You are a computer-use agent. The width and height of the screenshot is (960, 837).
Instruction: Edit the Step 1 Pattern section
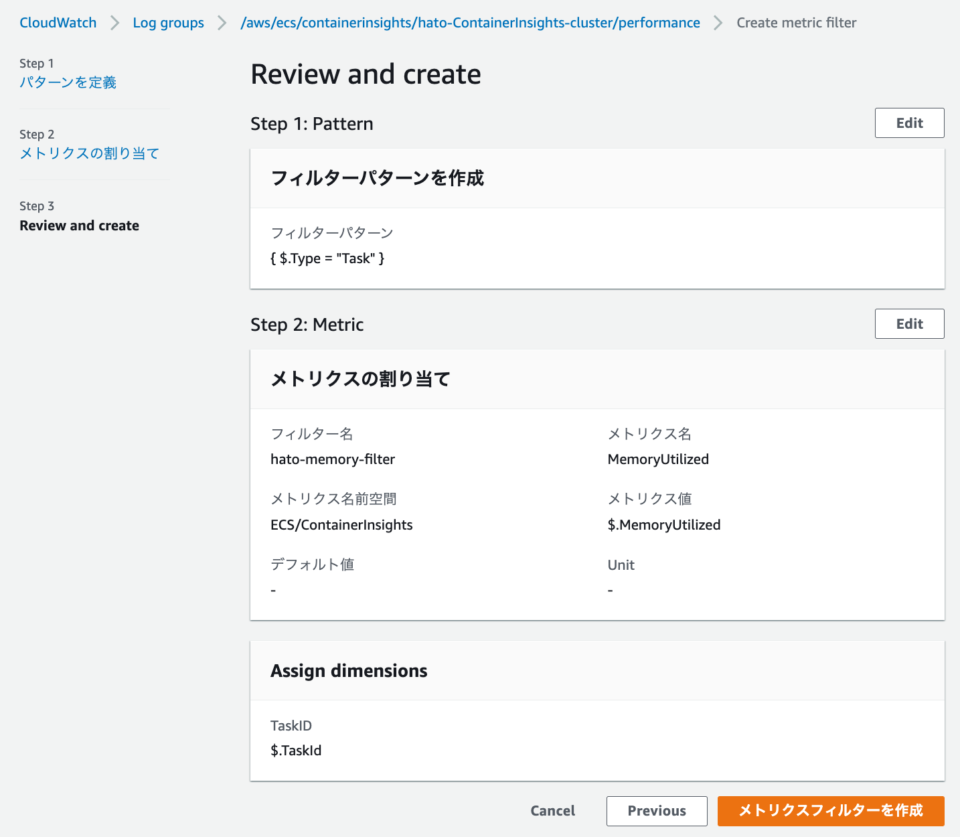click(x=908, y=122)
